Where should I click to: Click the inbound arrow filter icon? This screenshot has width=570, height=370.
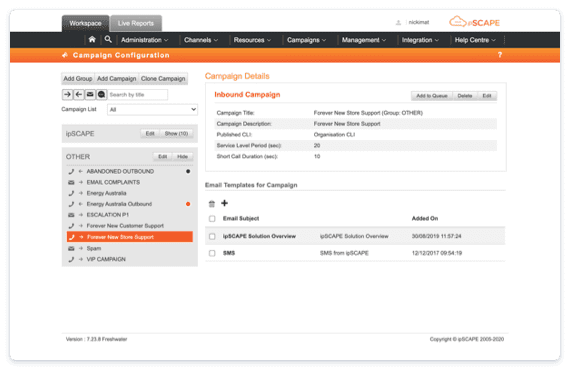67,94
